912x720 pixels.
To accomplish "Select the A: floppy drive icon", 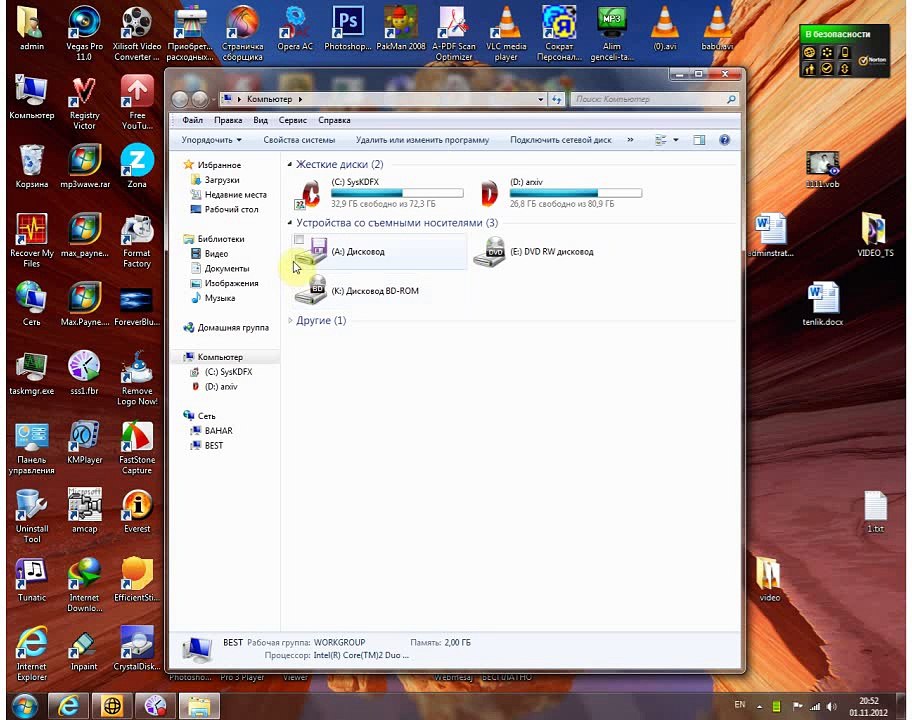I will point(311,252).
